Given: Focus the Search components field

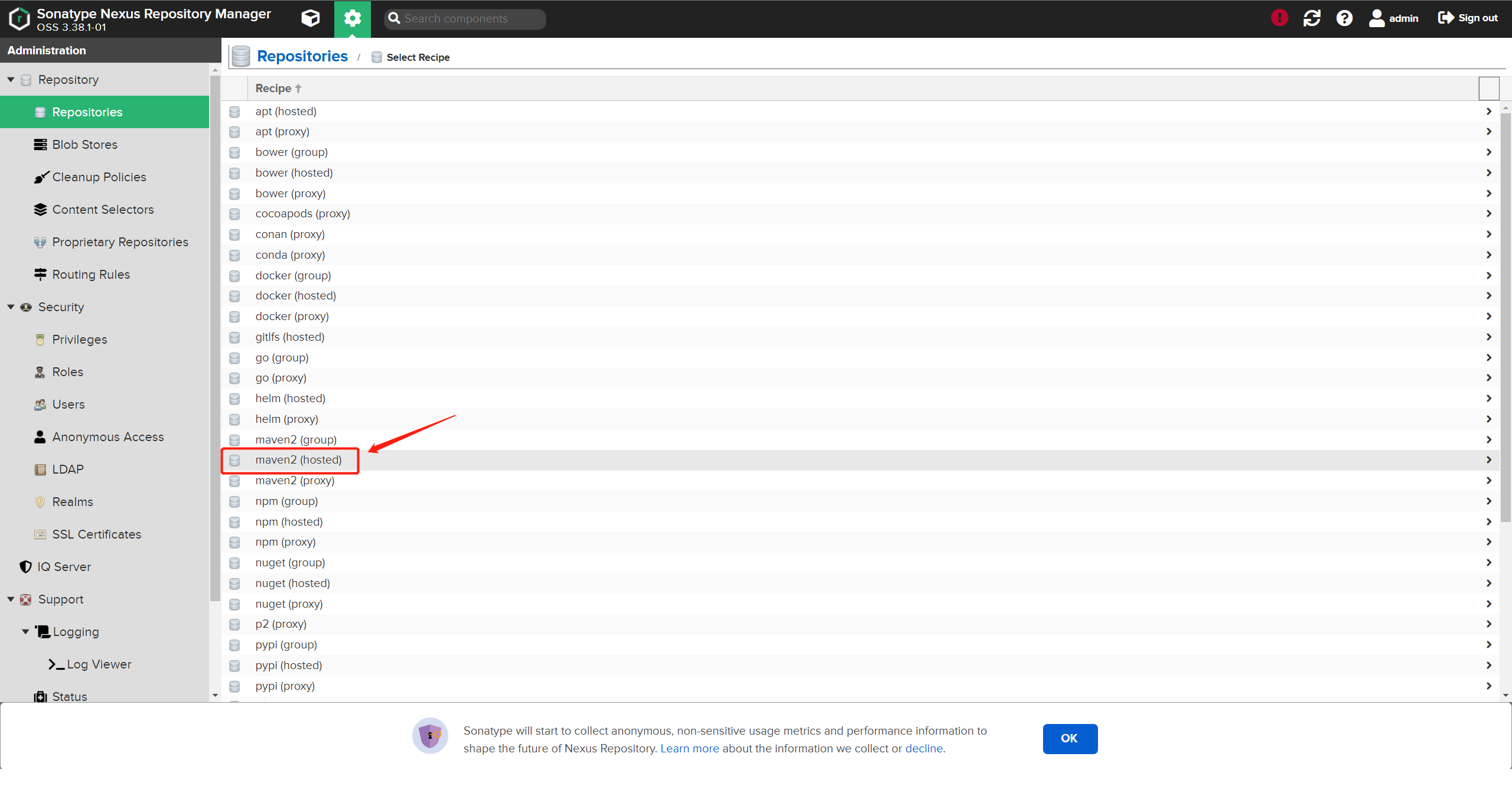Looking at the screenshot, I should [x=465, y=19].
